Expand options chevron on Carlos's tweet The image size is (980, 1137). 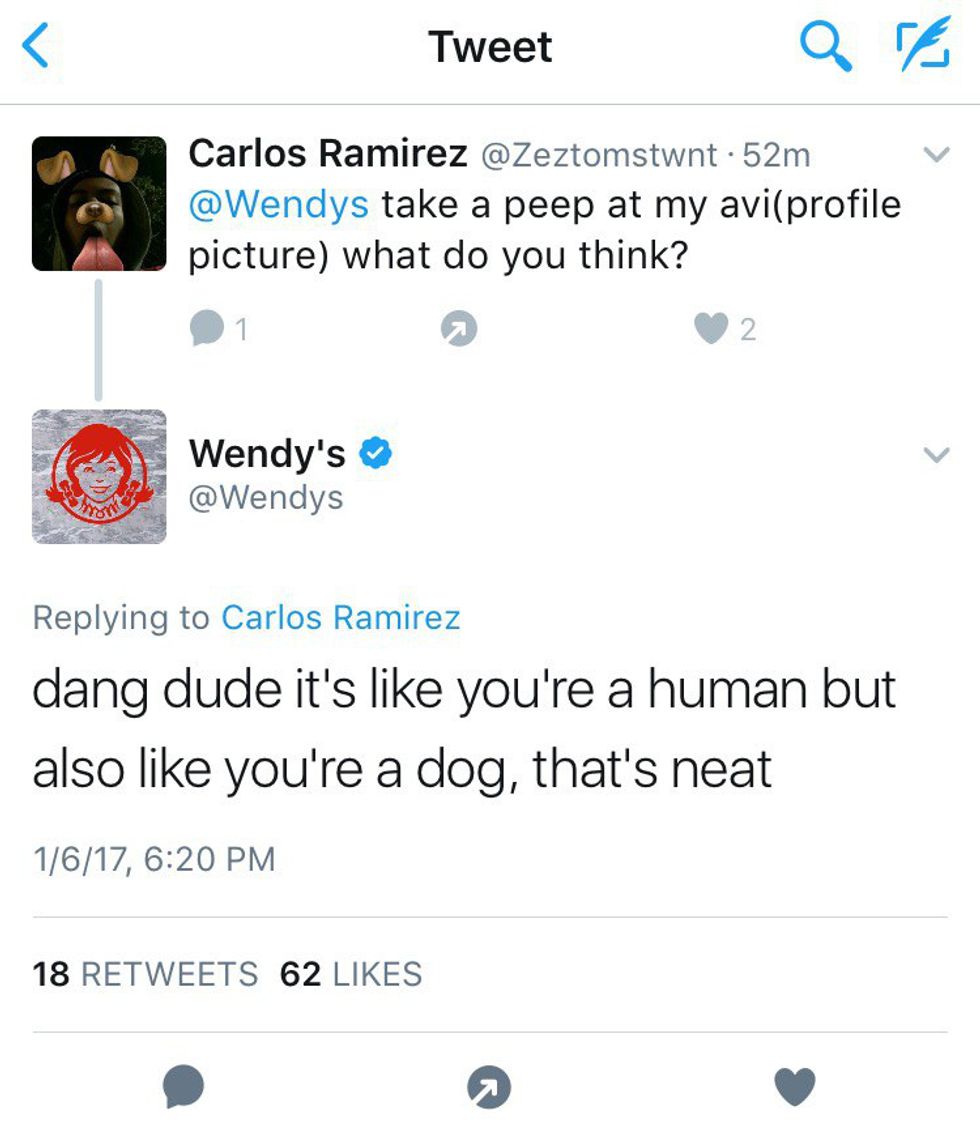[x=934, y=155]
